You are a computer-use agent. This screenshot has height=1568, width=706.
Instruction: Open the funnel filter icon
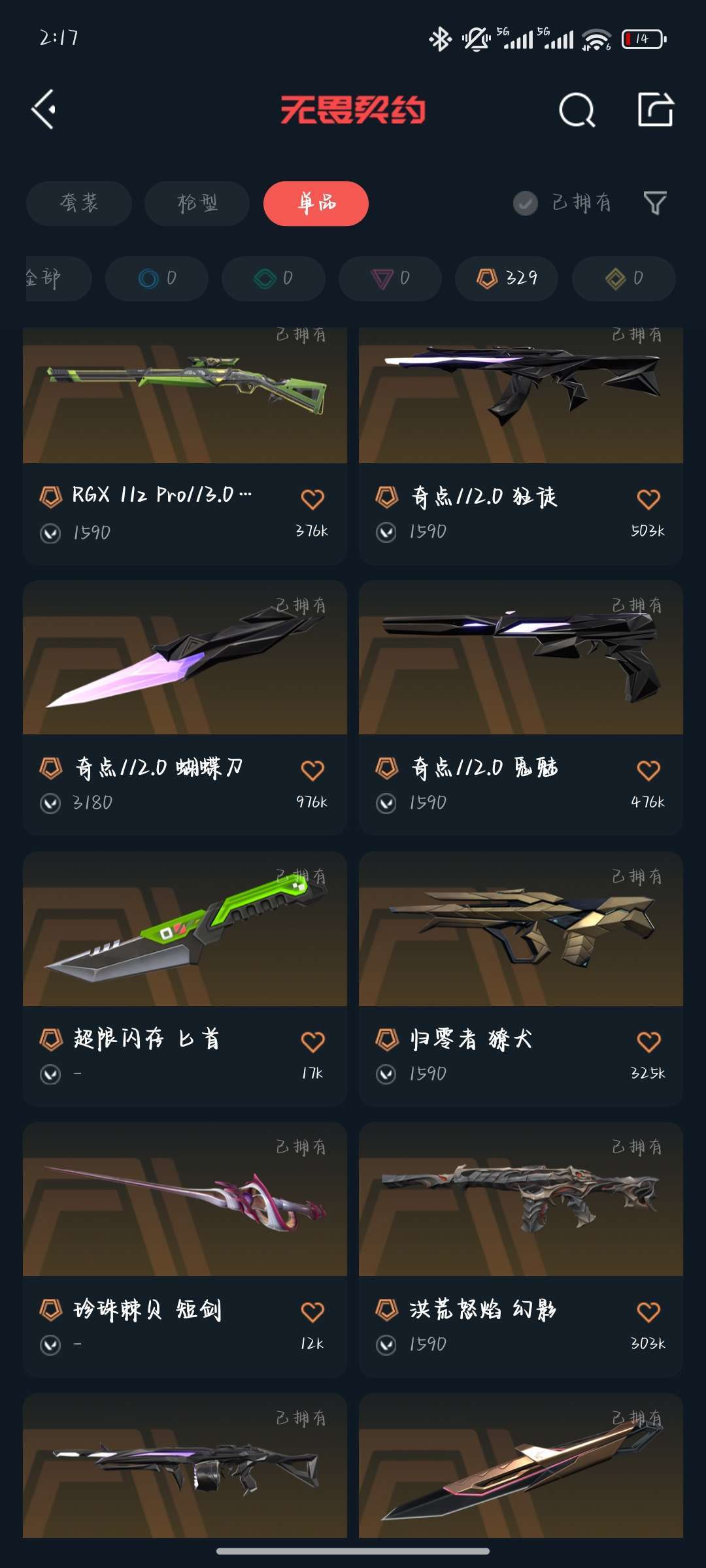655,203
